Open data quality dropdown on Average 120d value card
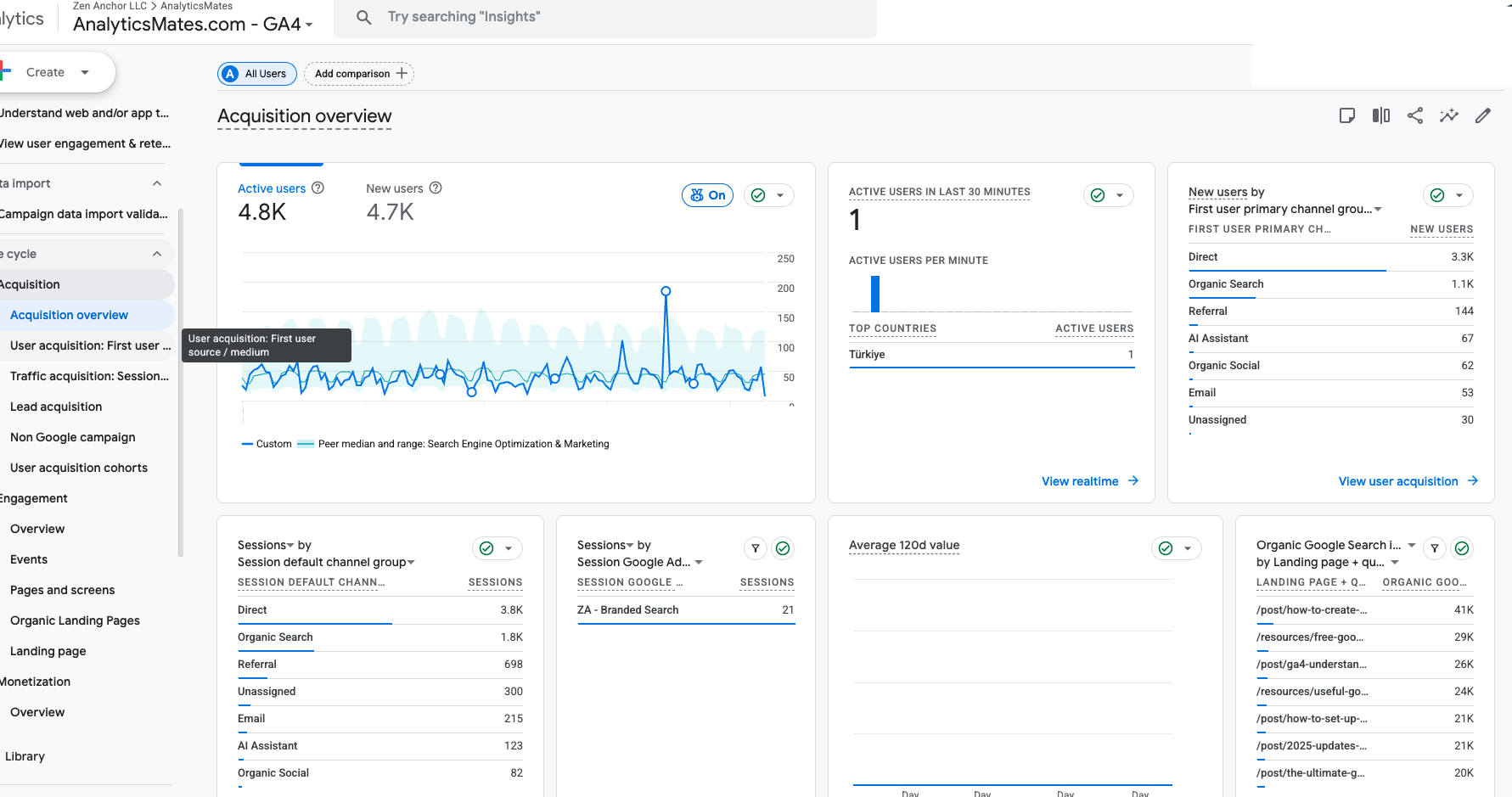Viewport: 1512px width, 797px height. click(x=1177, y=548)
